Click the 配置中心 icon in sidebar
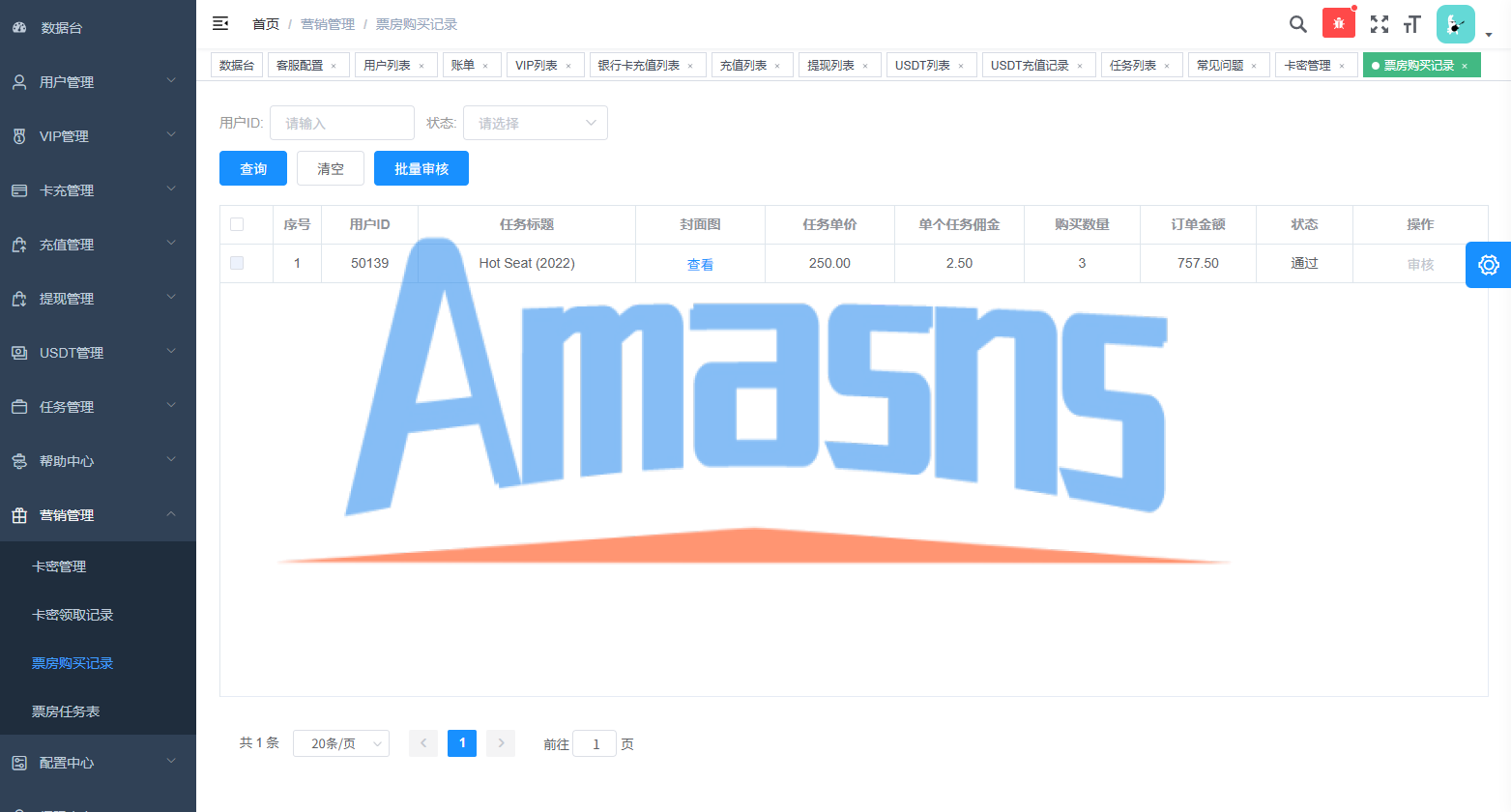The width and height of the screenshot is (1511, 812). 19,763
